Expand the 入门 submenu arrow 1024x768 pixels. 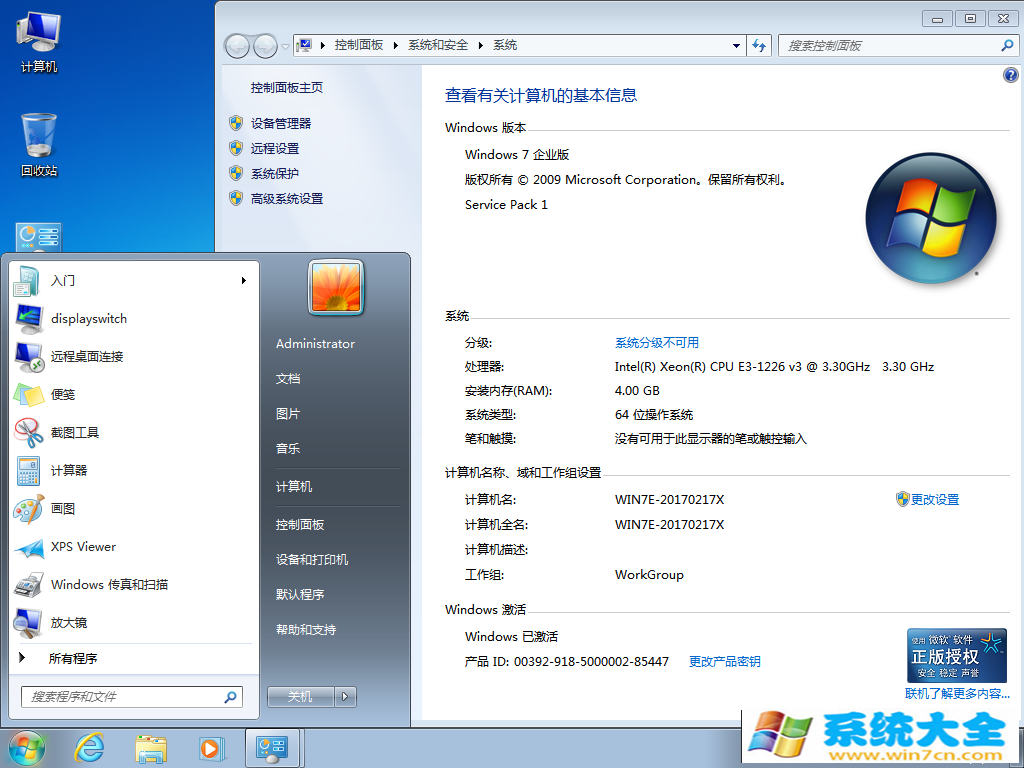pos(243,281)
